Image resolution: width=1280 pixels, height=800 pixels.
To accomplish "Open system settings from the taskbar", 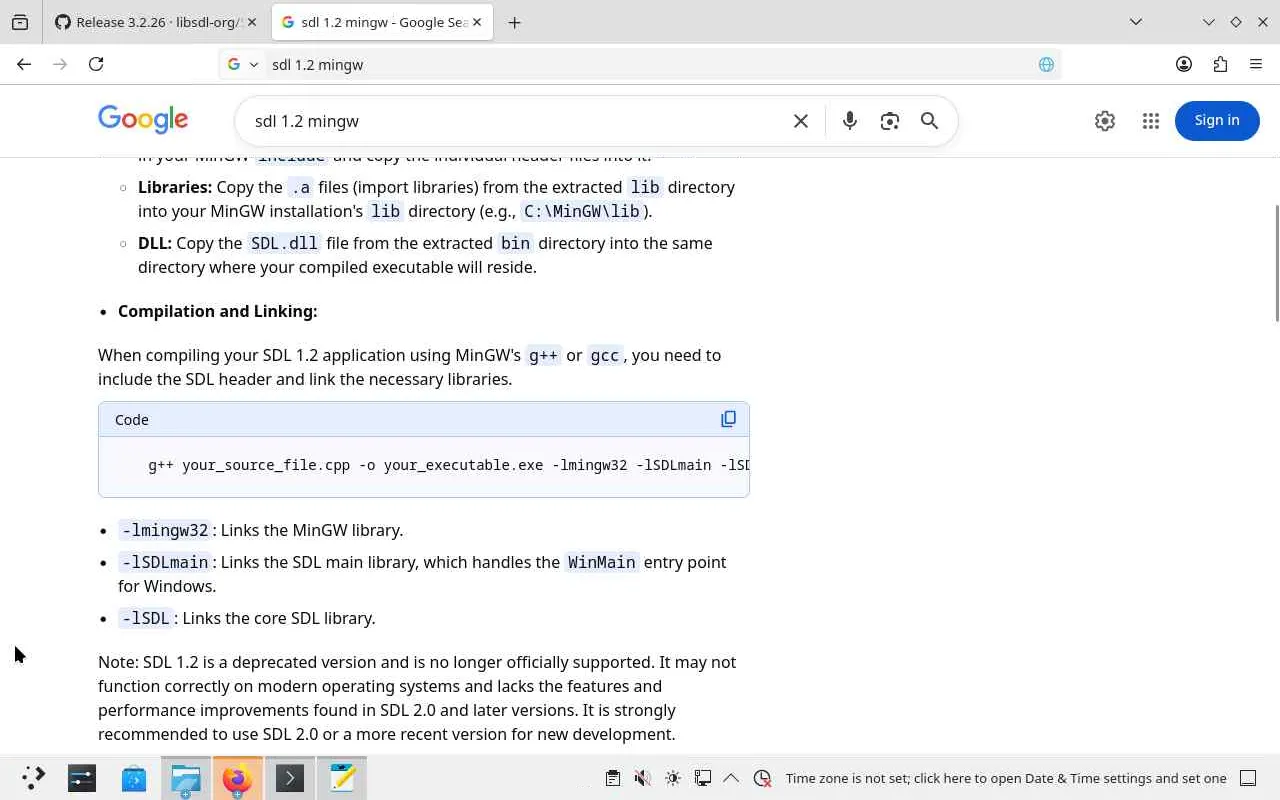I will coord(82,778).
